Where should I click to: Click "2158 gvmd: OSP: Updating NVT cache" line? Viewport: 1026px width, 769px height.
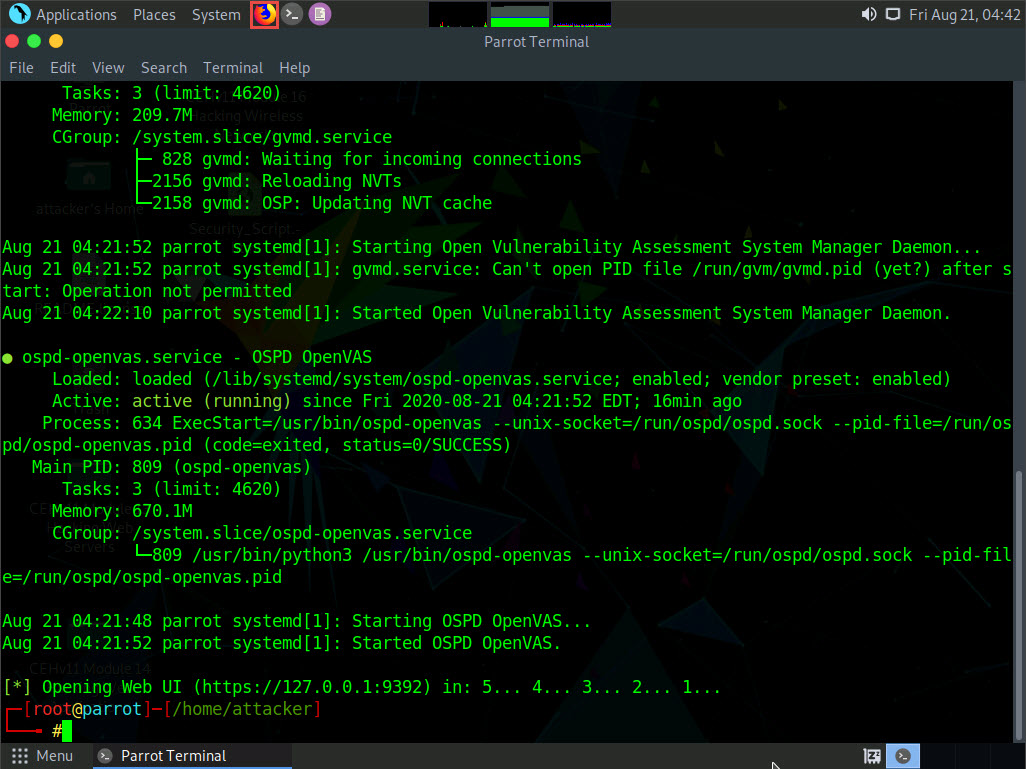tap(322, 204)
